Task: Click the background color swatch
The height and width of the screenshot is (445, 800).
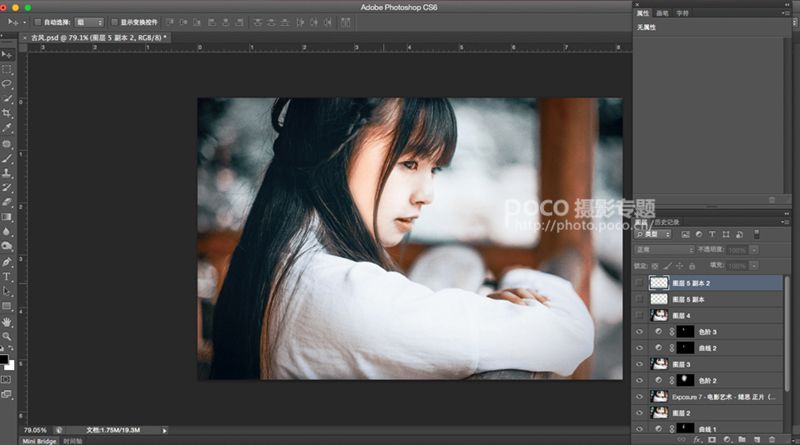Action: pyautogui.click(x=10, y=365)
